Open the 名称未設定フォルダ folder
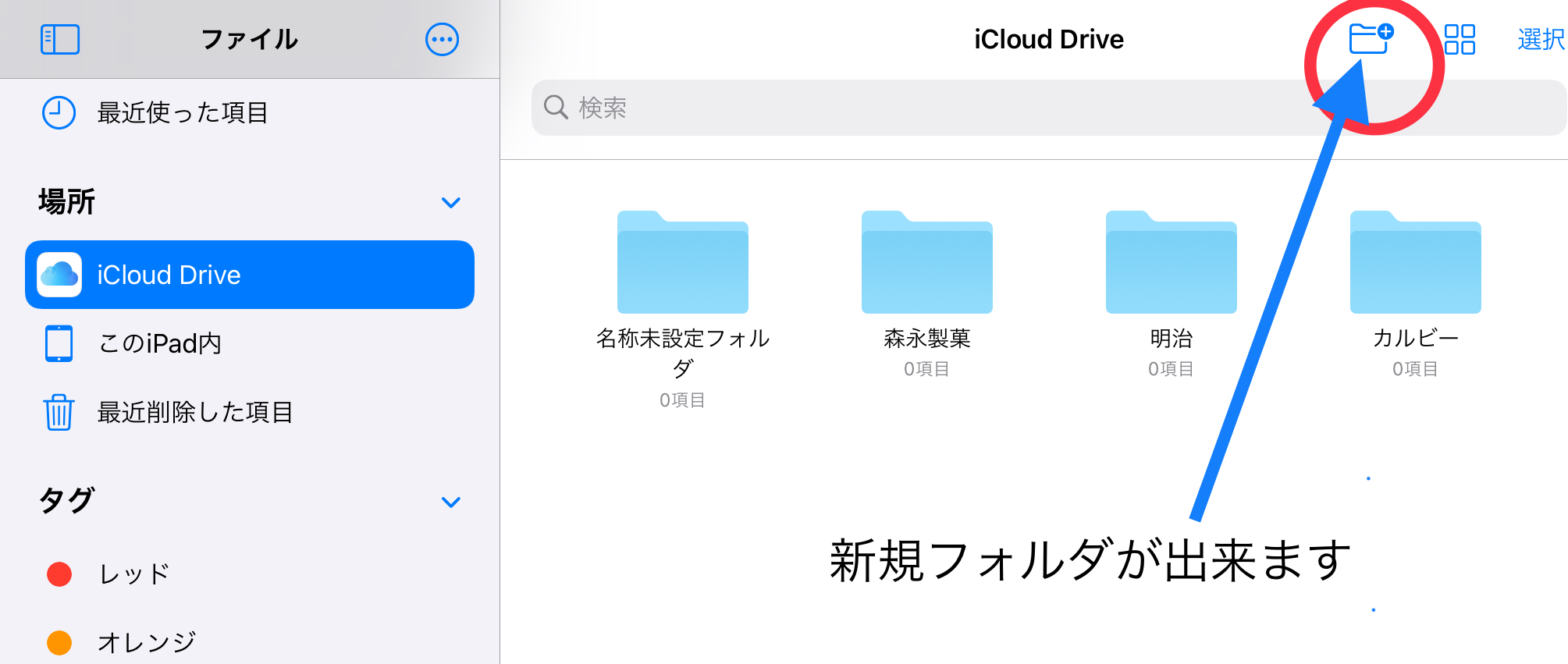Screen dimensions: 1568x664 pyautogui.click(x=683, y=262)
